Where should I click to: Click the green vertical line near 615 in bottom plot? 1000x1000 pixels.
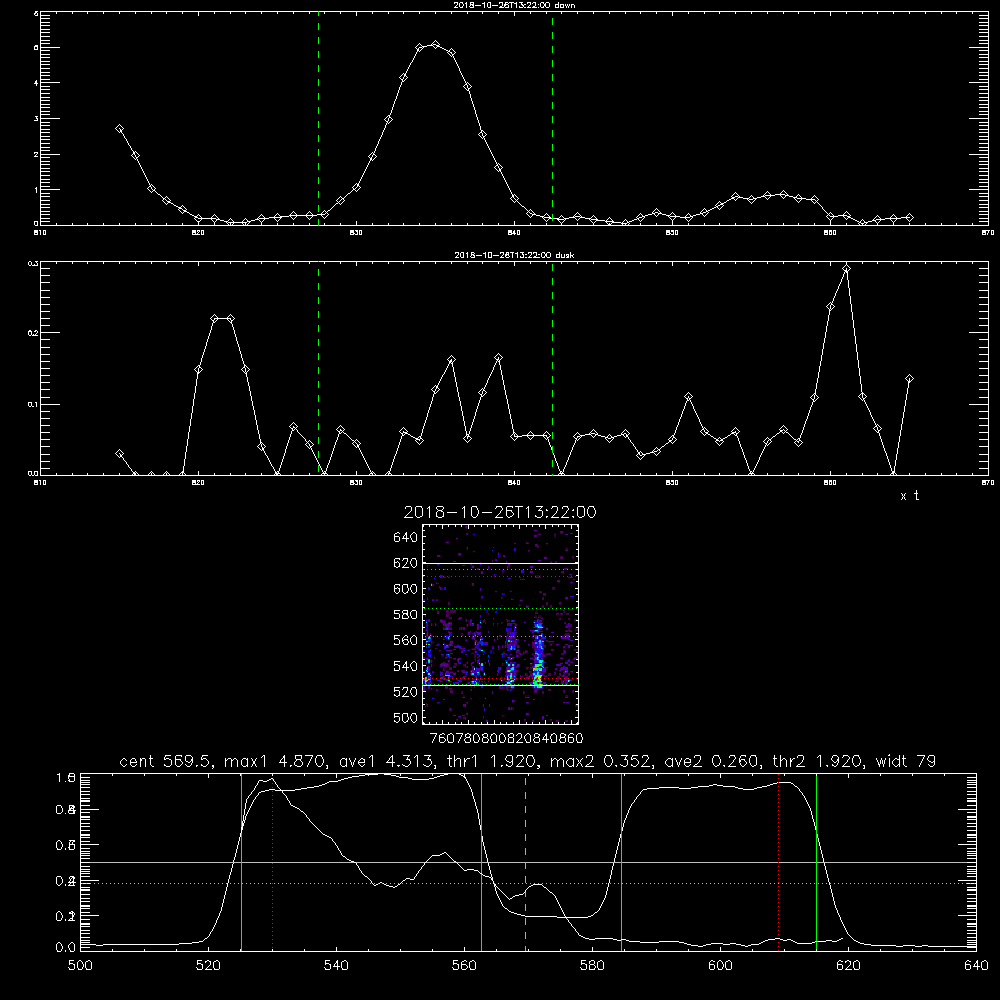click(x=816, y=862)
